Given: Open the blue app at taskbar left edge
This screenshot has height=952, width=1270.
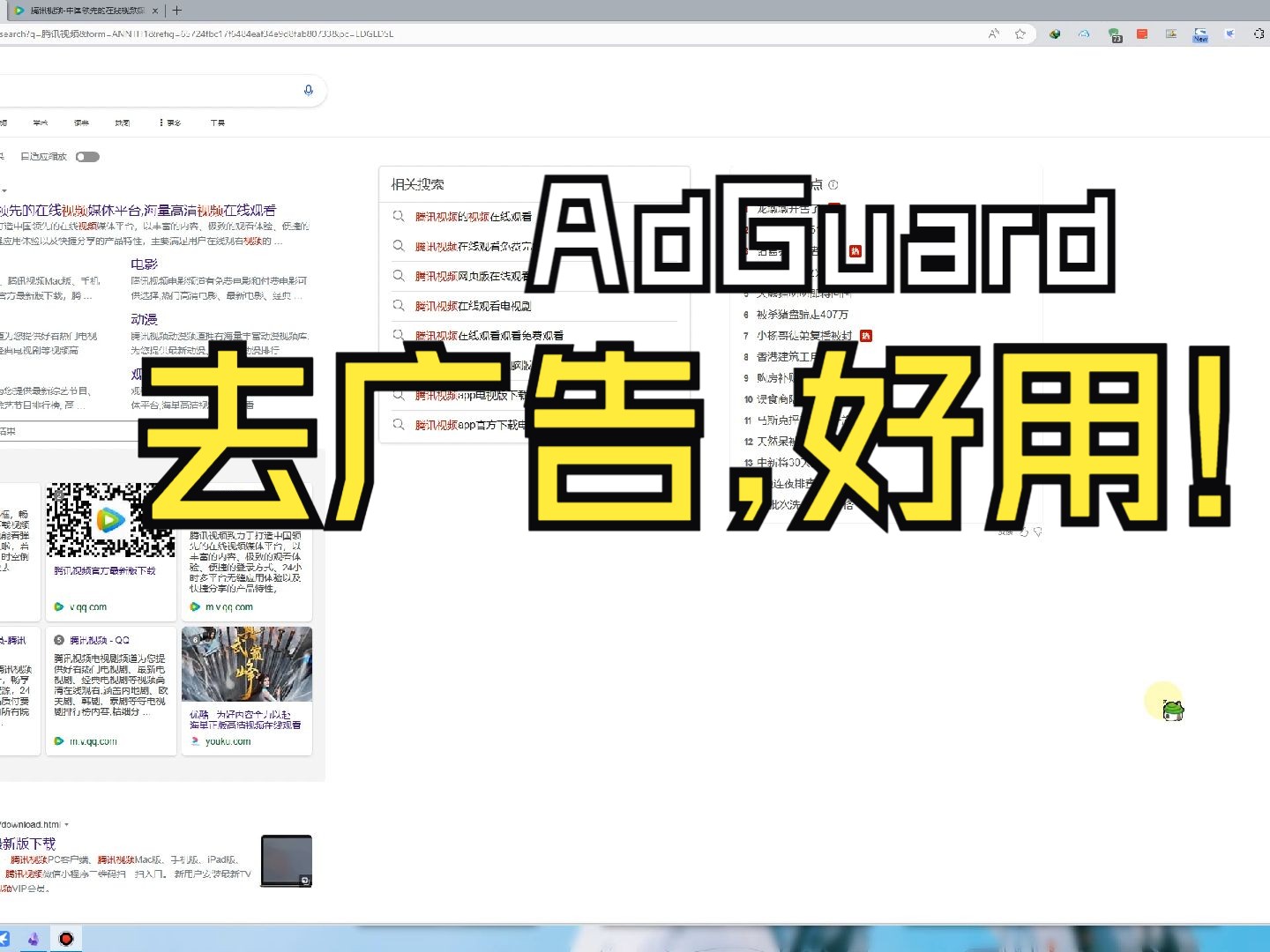Looking at the screenshot, I should (4, 939).
